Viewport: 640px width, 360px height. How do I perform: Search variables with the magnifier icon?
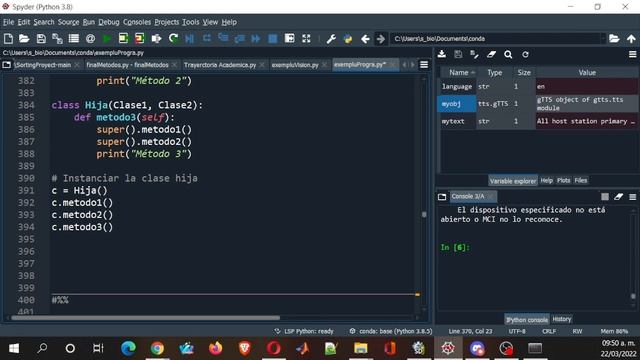tap(508, 54)
